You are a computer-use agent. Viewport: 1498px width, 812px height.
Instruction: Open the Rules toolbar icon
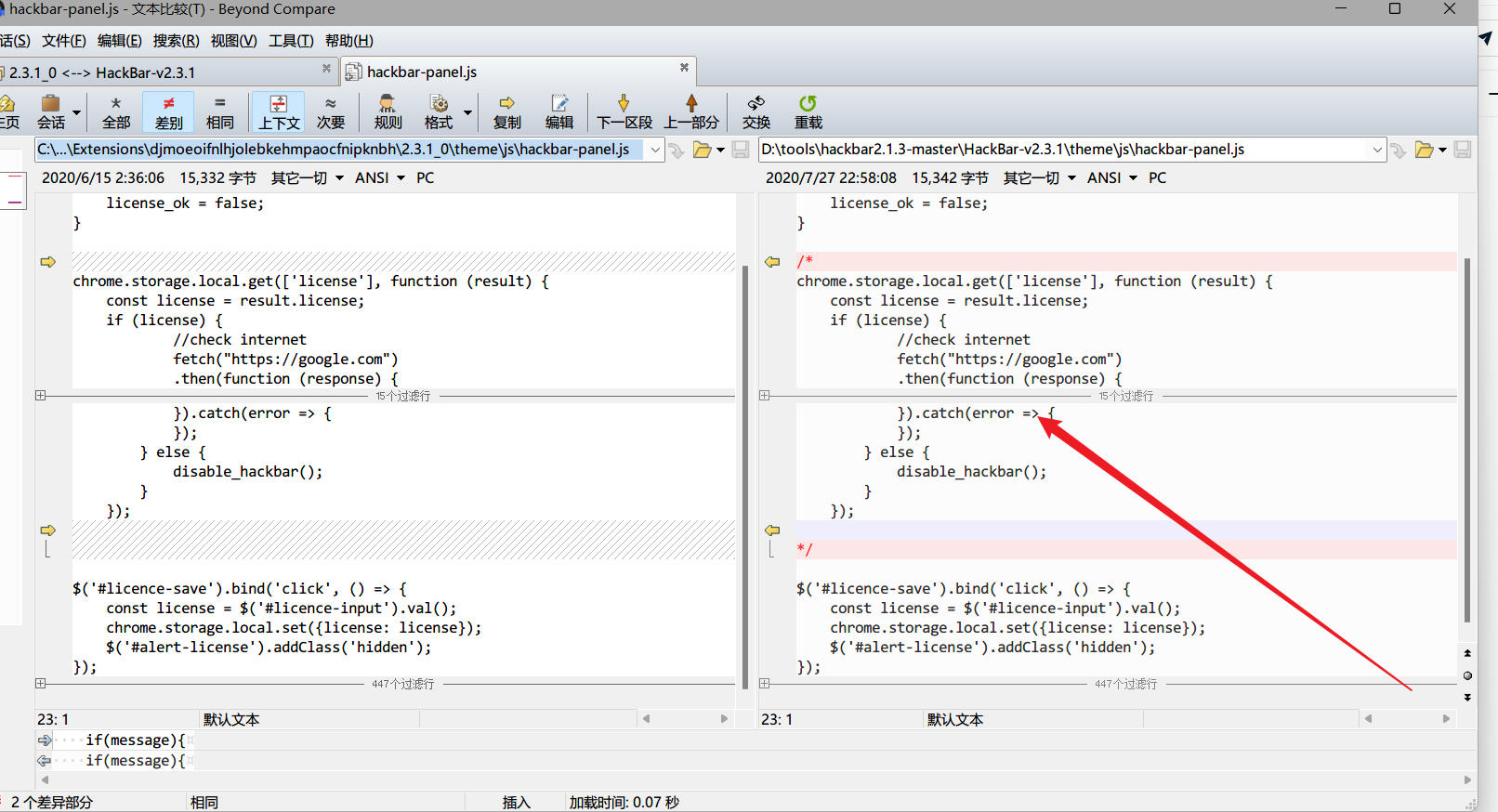point(388,111)
